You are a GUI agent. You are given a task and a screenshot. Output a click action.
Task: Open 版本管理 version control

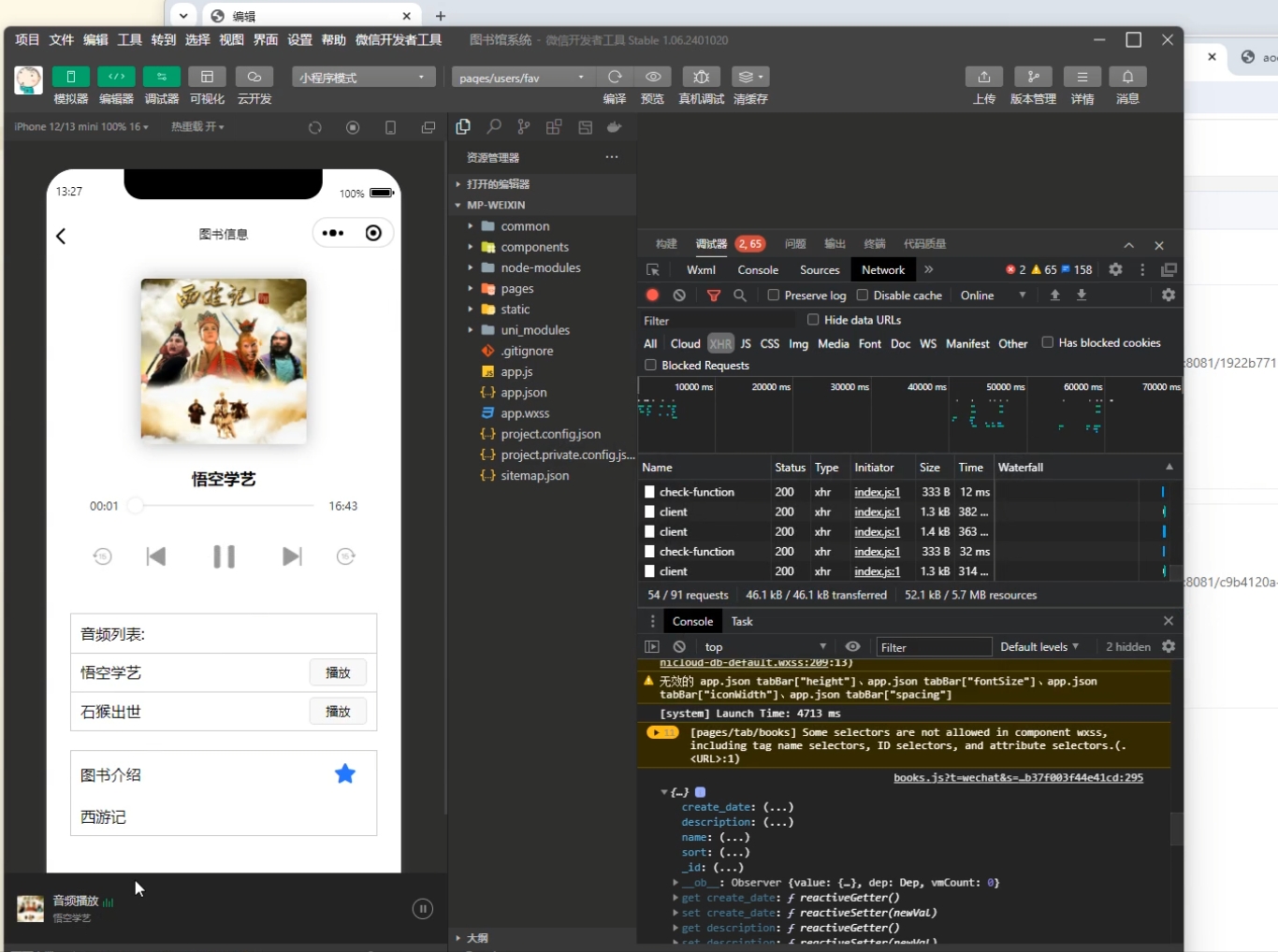pos(1033,77)
